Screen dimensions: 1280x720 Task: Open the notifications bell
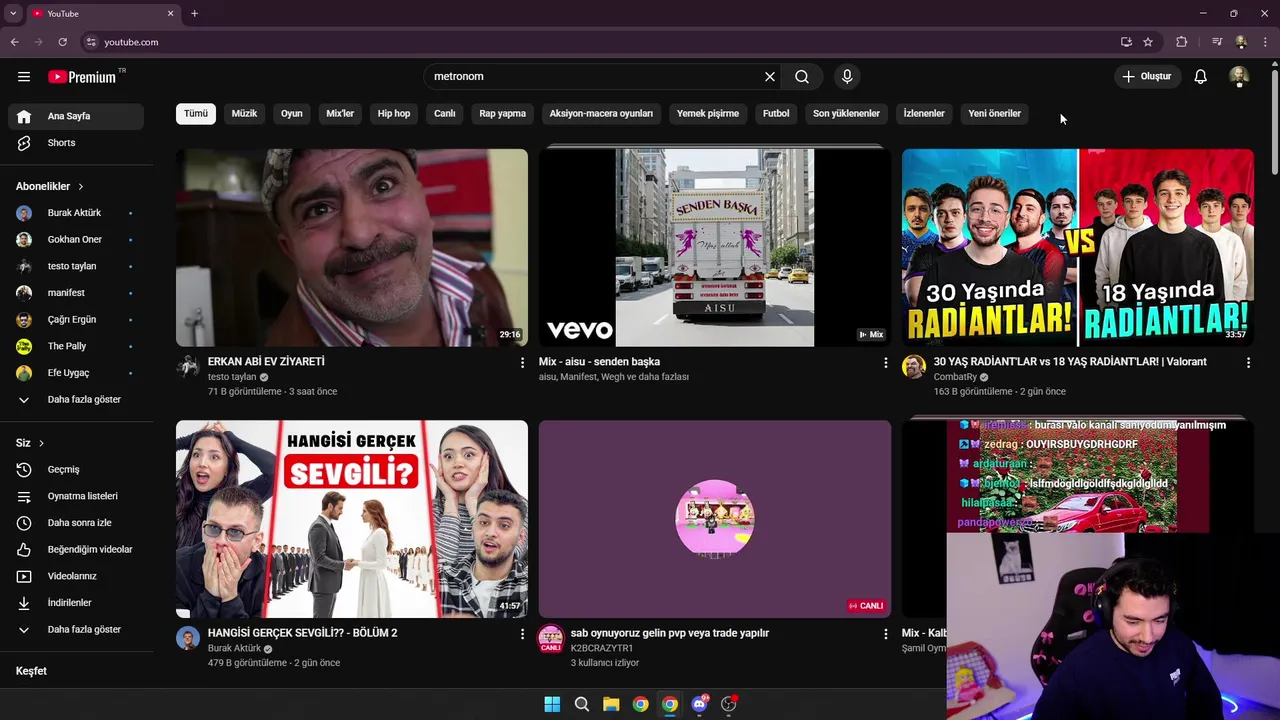point(1201,77)
